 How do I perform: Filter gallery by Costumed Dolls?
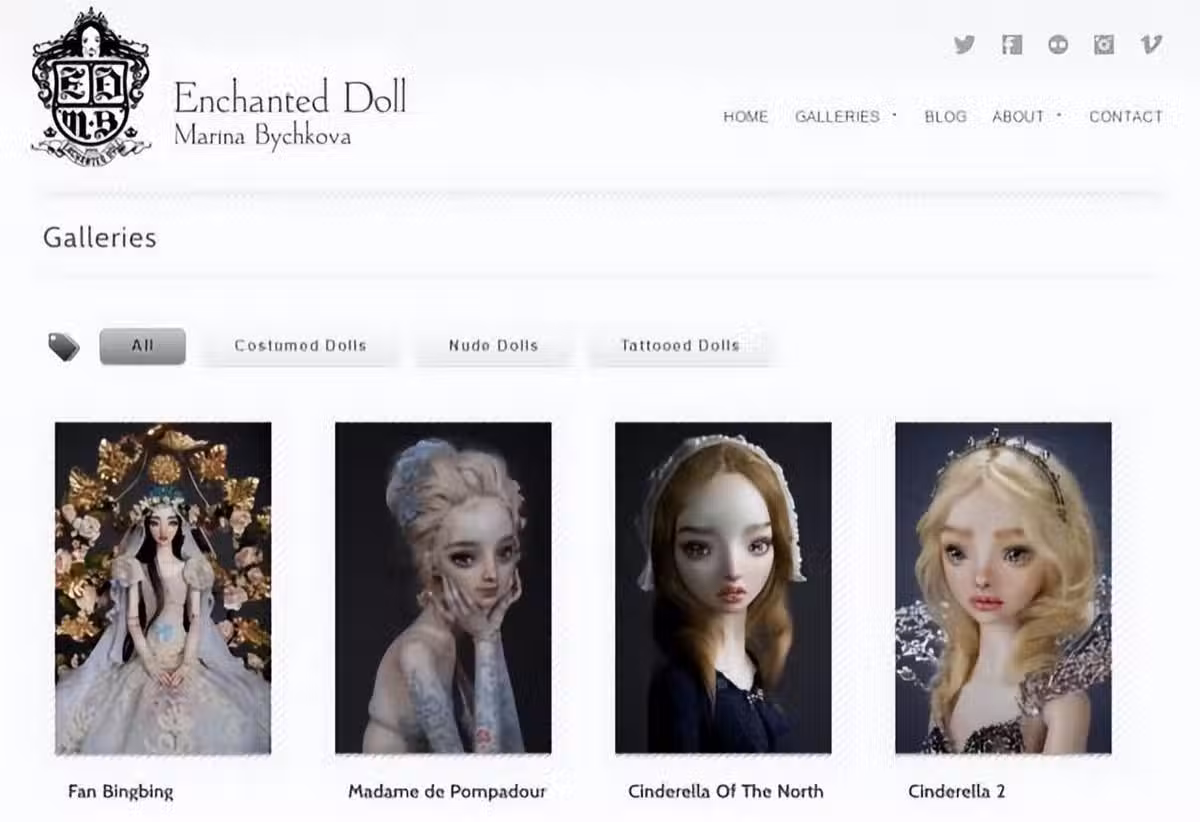click(x=300, y=346)
